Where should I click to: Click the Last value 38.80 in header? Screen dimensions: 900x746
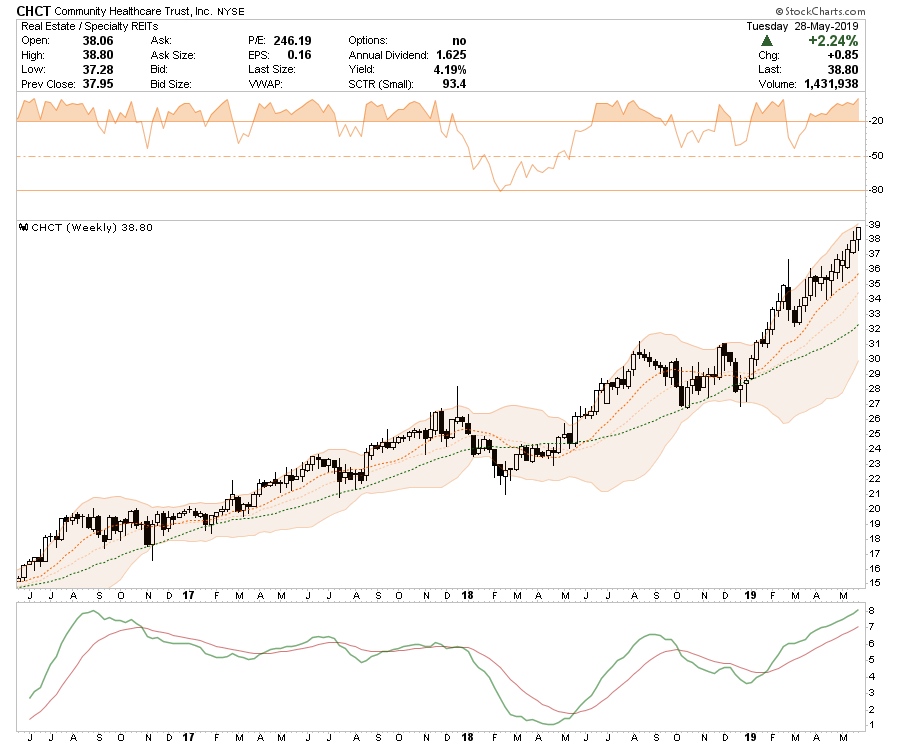pos(843,69)
